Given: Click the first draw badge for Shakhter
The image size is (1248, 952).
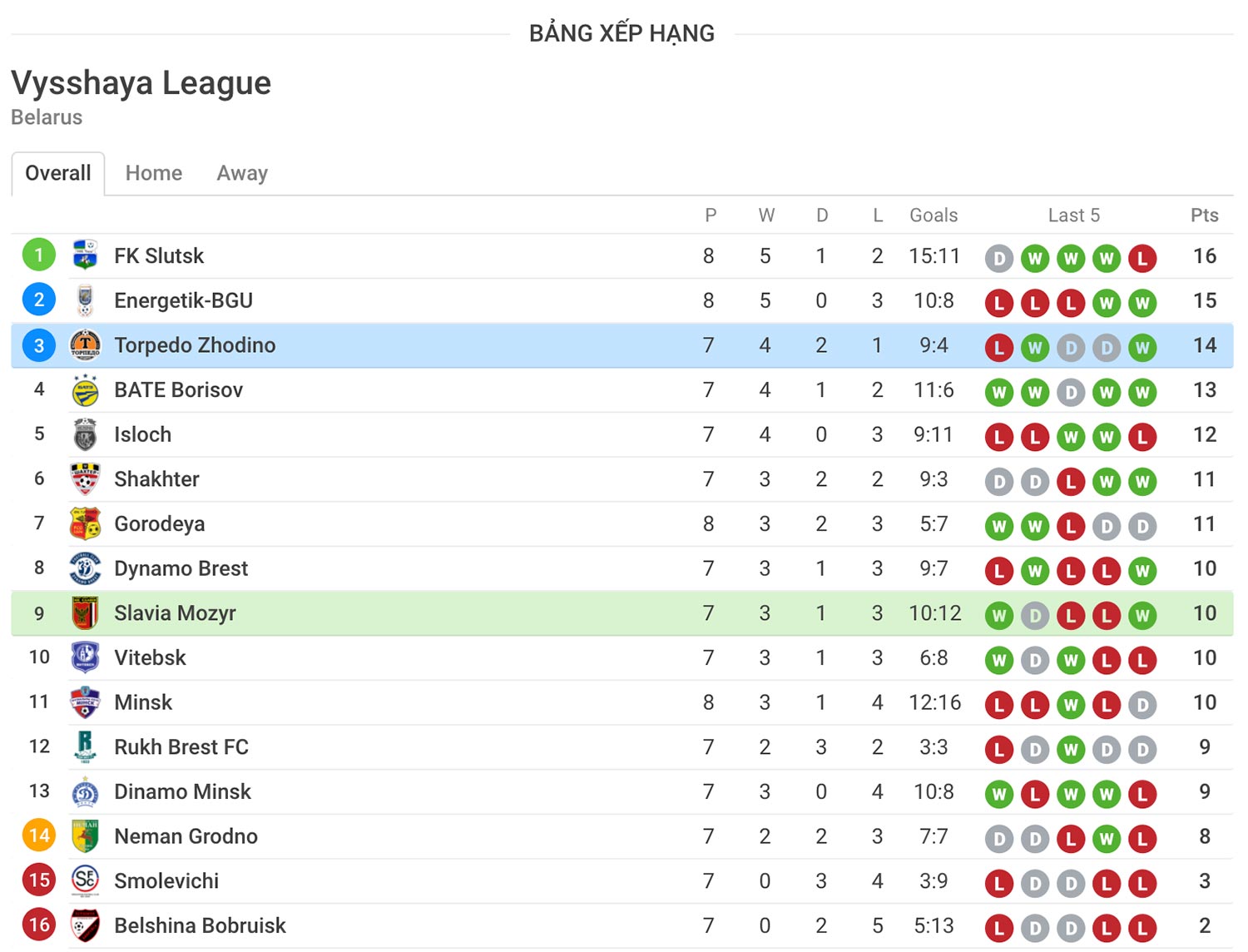Looking at the screenshot, I should click(x=999, y=481).
